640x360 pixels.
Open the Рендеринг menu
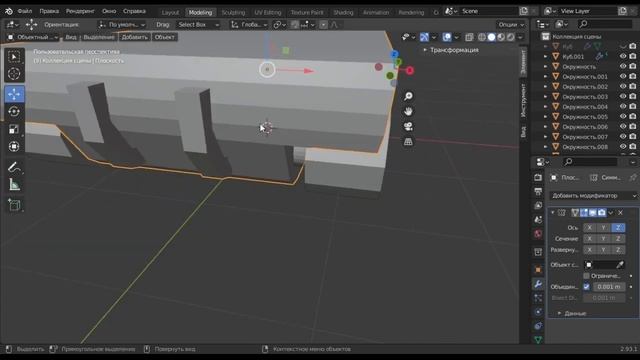80,11
